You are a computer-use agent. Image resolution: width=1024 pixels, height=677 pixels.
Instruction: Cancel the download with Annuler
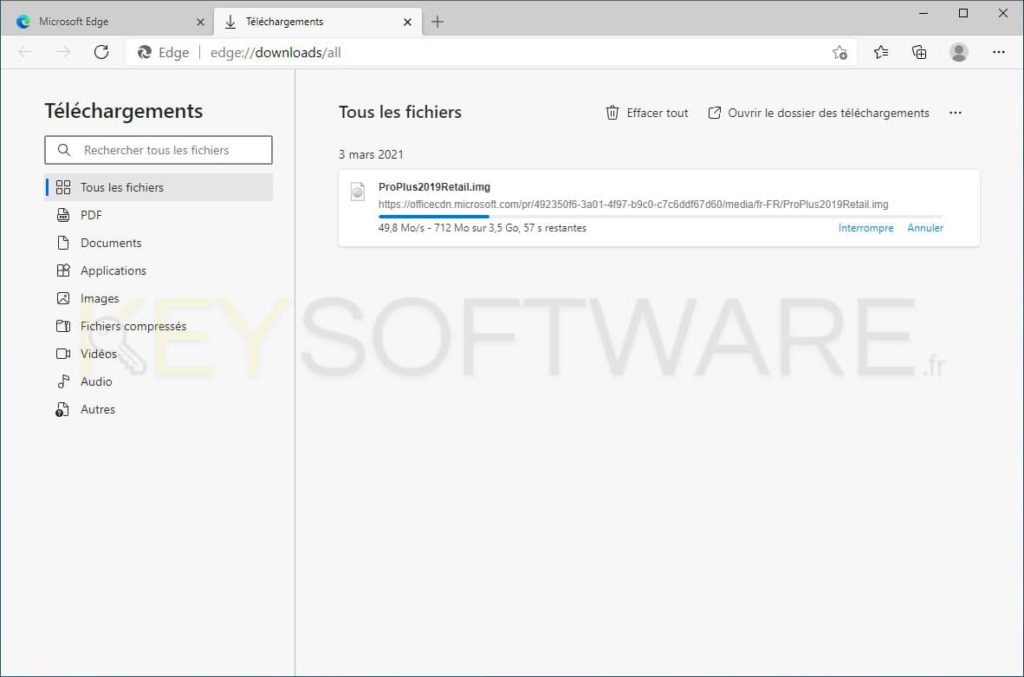click(x=925, y=228)
